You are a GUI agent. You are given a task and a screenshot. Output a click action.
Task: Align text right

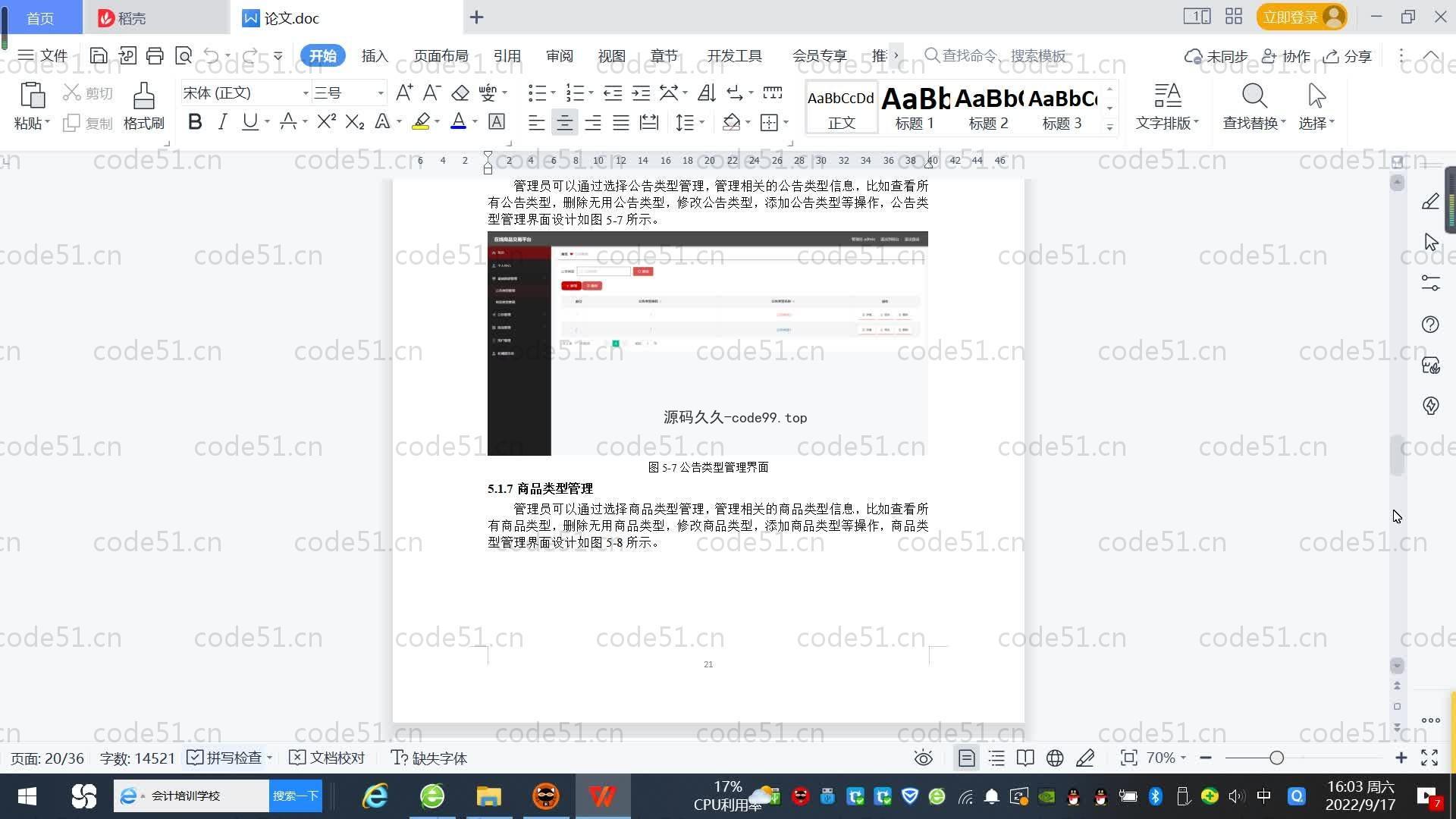593,122
